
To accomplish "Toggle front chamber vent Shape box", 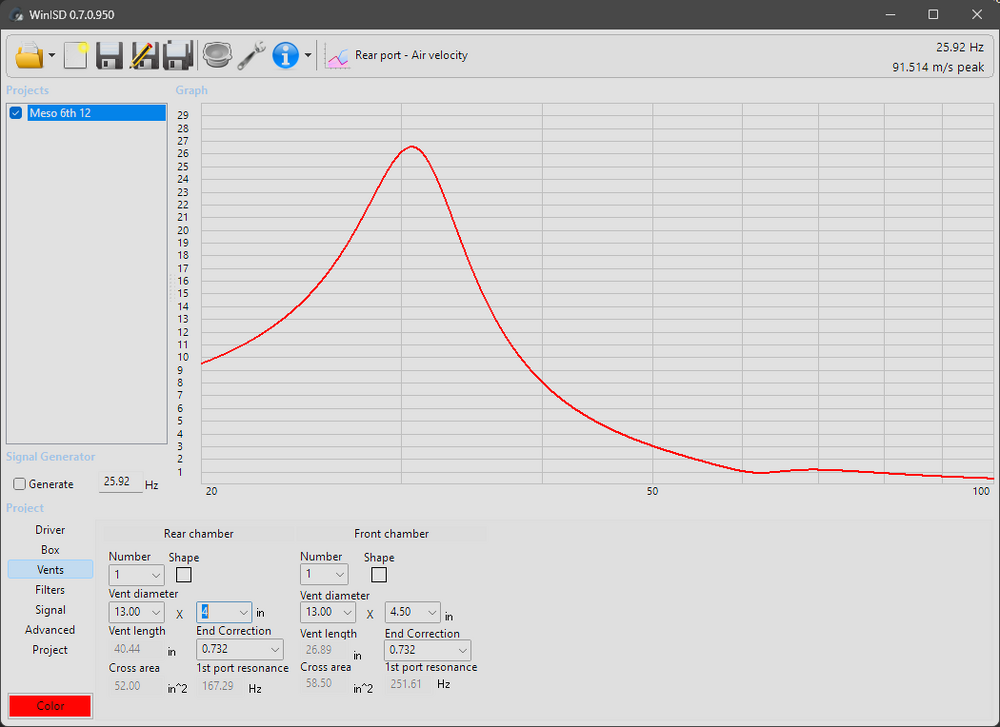I will pos(379,575).
